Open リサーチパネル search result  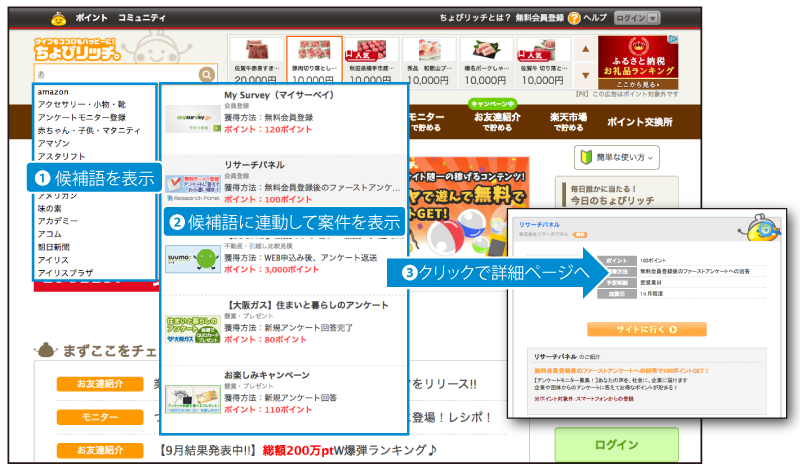pos(254,165)
